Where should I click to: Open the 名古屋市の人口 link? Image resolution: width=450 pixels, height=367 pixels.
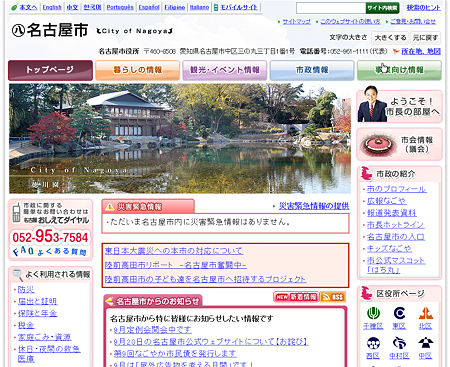coord(396,237)
